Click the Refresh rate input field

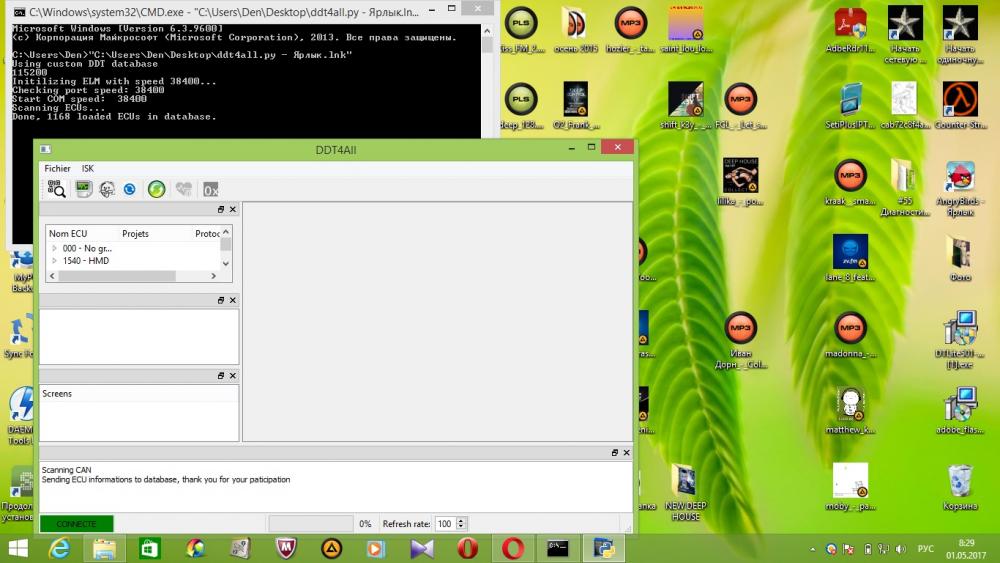pos(445,523)
